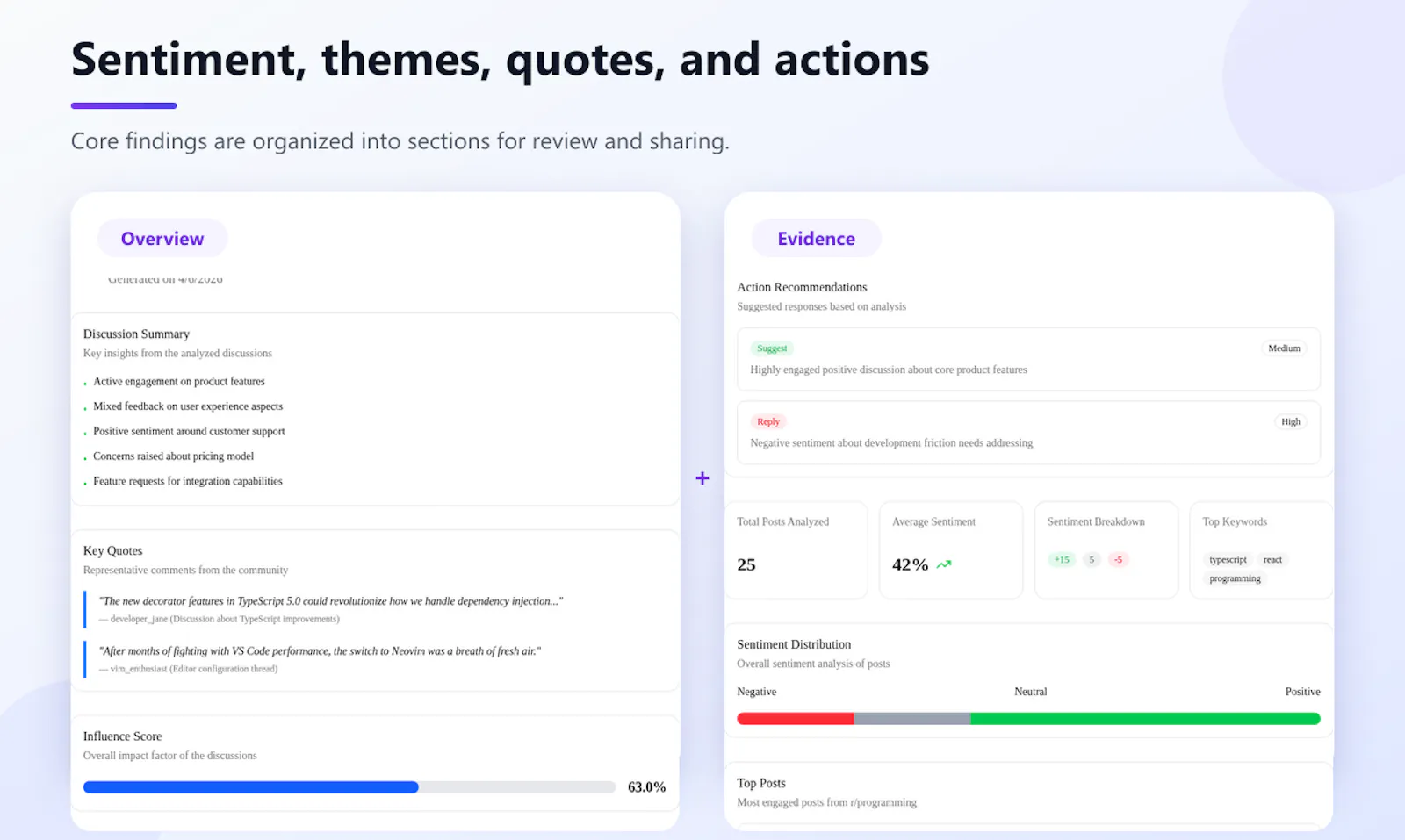Click the 'Positive' label above sentiment bar
This screenshot has height=840, width=1405.
[1302, 692]
